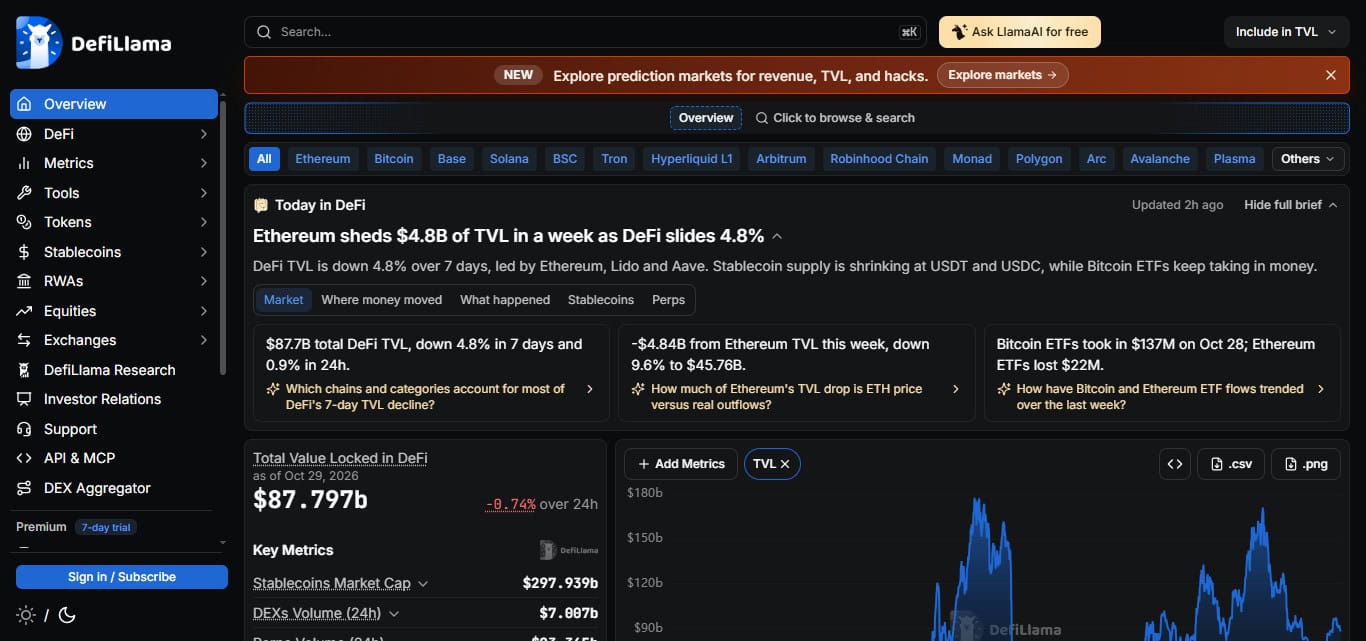Open DEX Aggregator sidebar icon

tap(24, 488)
